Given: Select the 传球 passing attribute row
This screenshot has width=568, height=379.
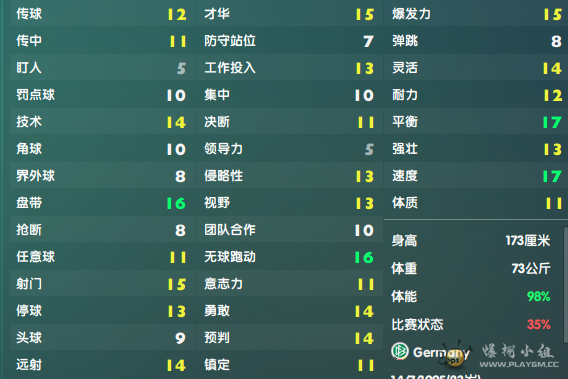Looking at the screenshot, I should coord(102,14).
